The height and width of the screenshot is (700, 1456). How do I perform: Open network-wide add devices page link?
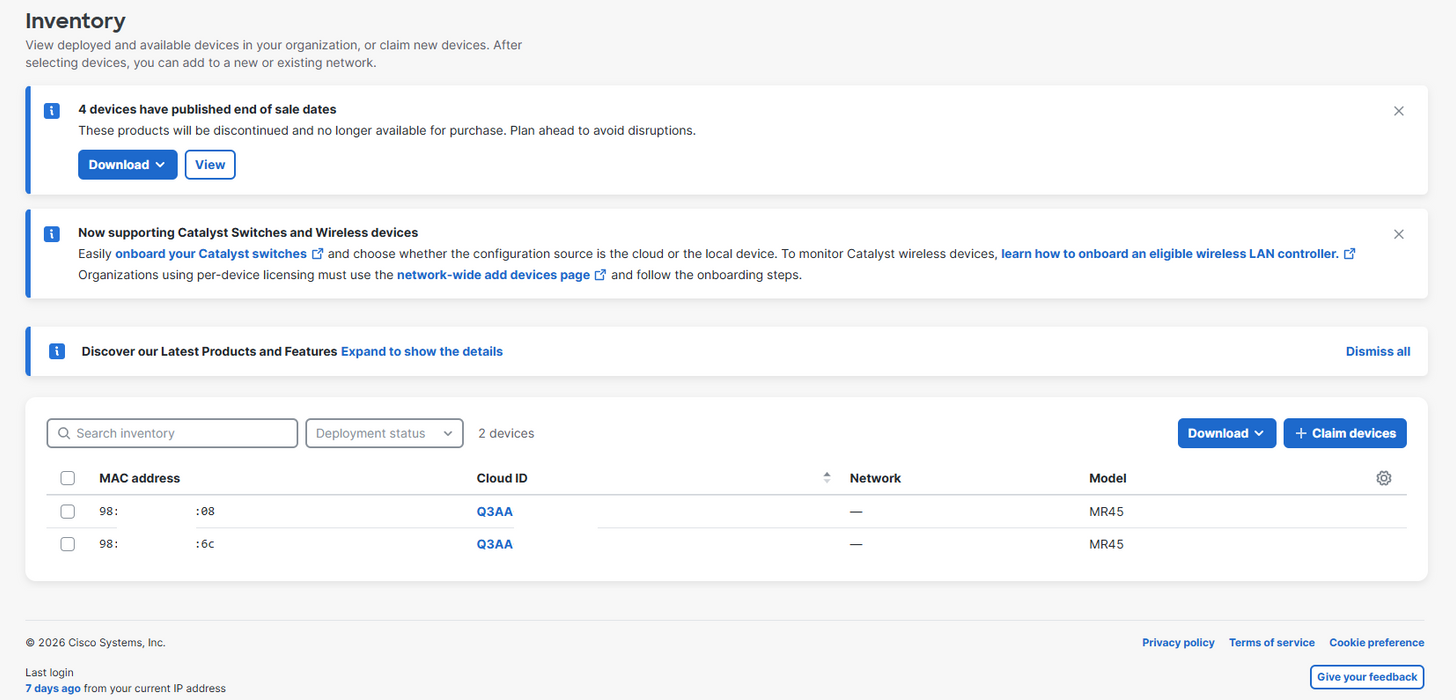[493, 275]
